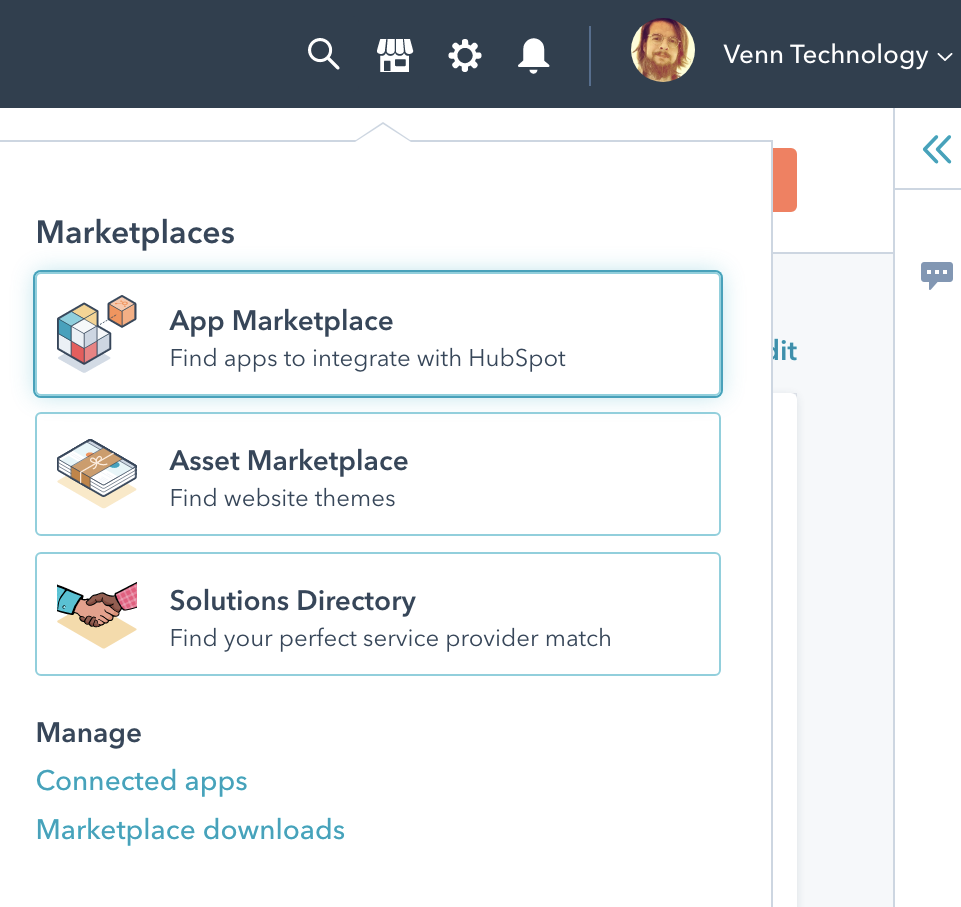View notifications by clicking the bell icon

pyautogui.click(x=533, y=55)
